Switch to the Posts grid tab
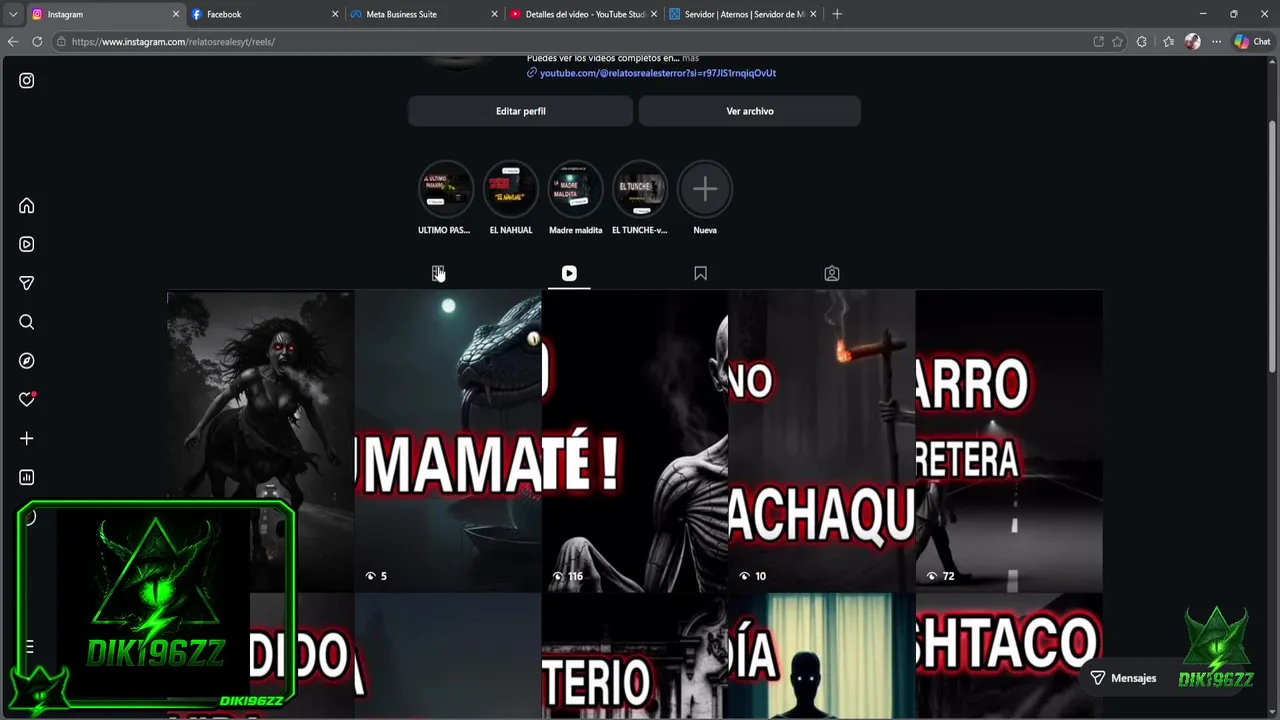Image resolution: width=1280 pixels, height=720 pixels. (438, 273)
